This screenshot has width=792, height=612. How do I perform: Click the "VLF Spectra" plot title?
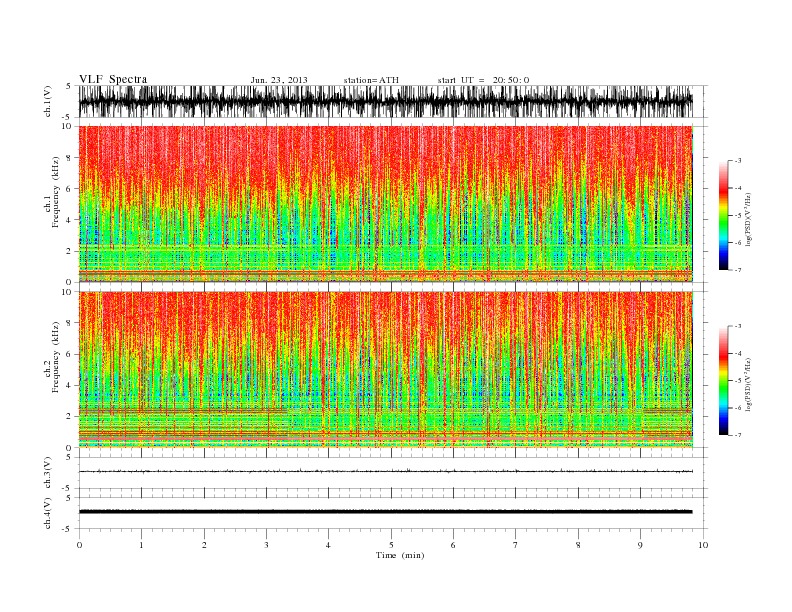pyautogui.click(x=113, y=79)
